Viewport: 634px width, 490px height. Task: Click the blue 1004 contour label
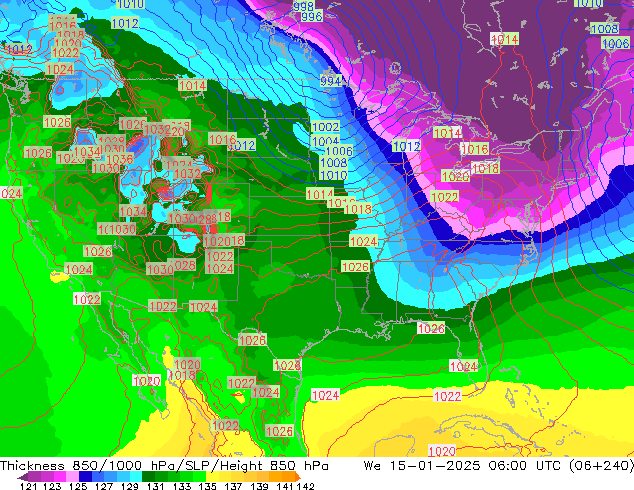[x=325, y=141]
